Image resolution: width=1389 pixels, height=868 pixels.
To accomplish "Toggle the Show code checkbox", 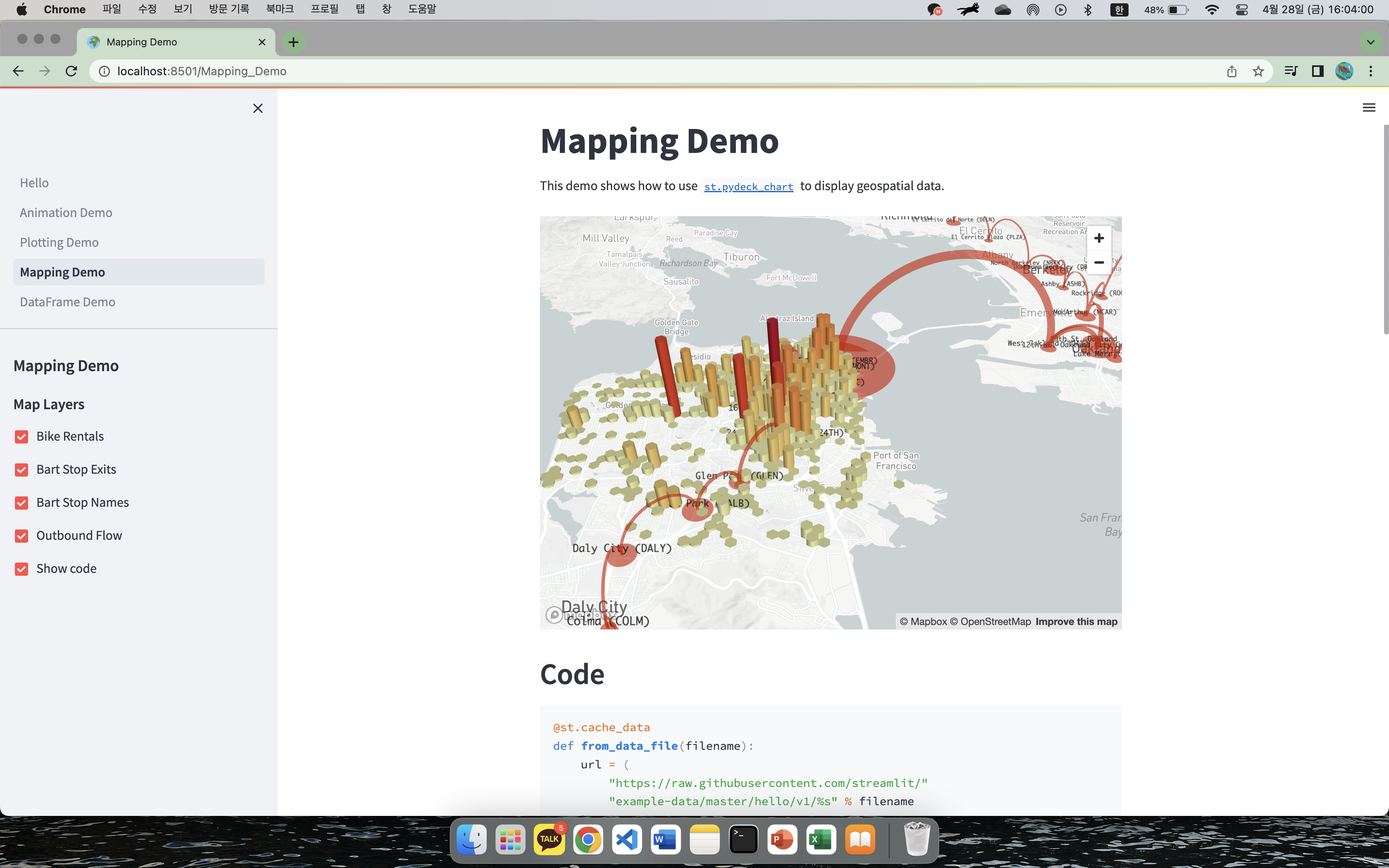I will point(22,569).
